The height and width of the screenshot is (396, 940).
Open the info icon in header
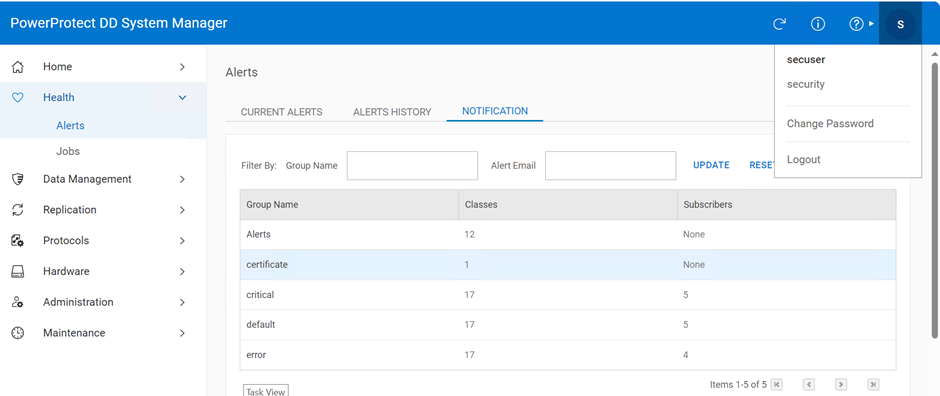point(818,24)
